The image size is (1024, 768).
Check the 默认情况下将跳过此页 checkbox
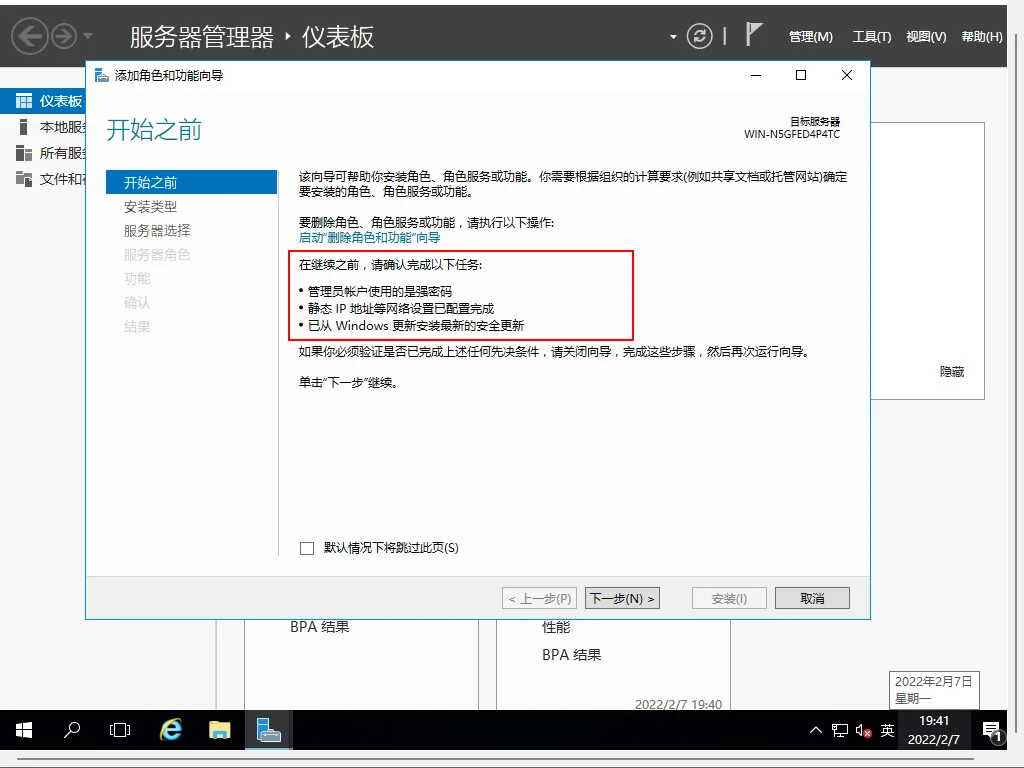307,548
